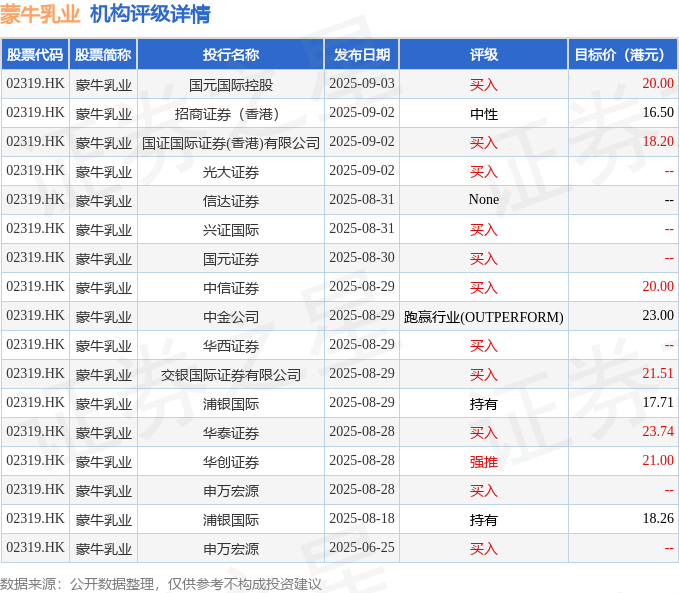Click the 华创证券 cell
This screenshot has height=593, width=679.
pyautogui.click(x=231, y=462)
